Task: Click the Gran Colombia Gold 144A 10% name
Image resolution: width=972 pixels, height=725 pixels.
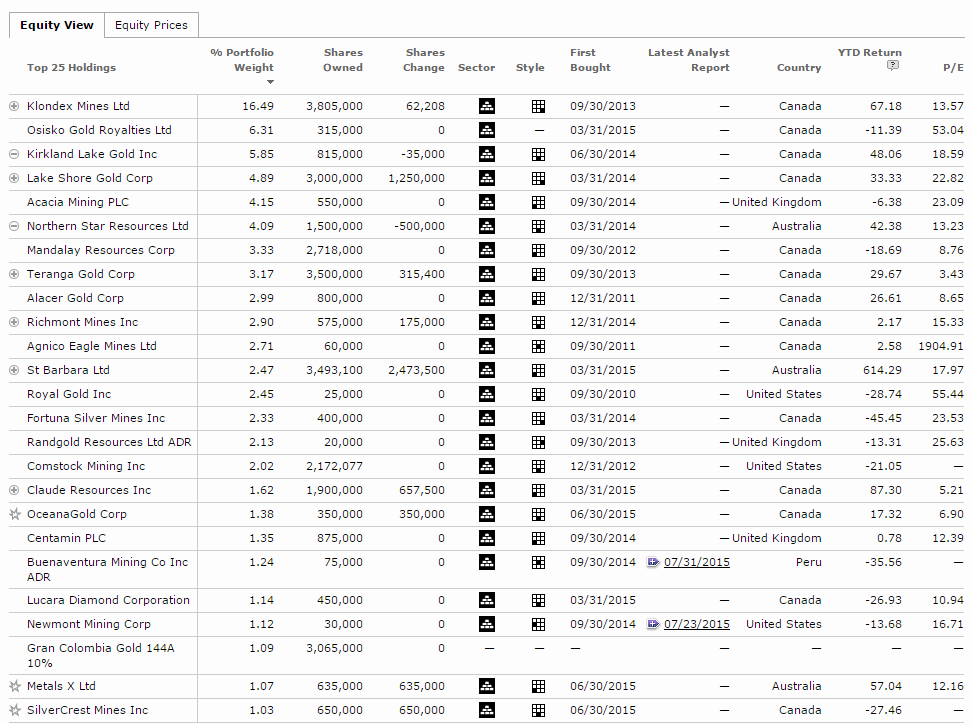Action: coord(100,656)
